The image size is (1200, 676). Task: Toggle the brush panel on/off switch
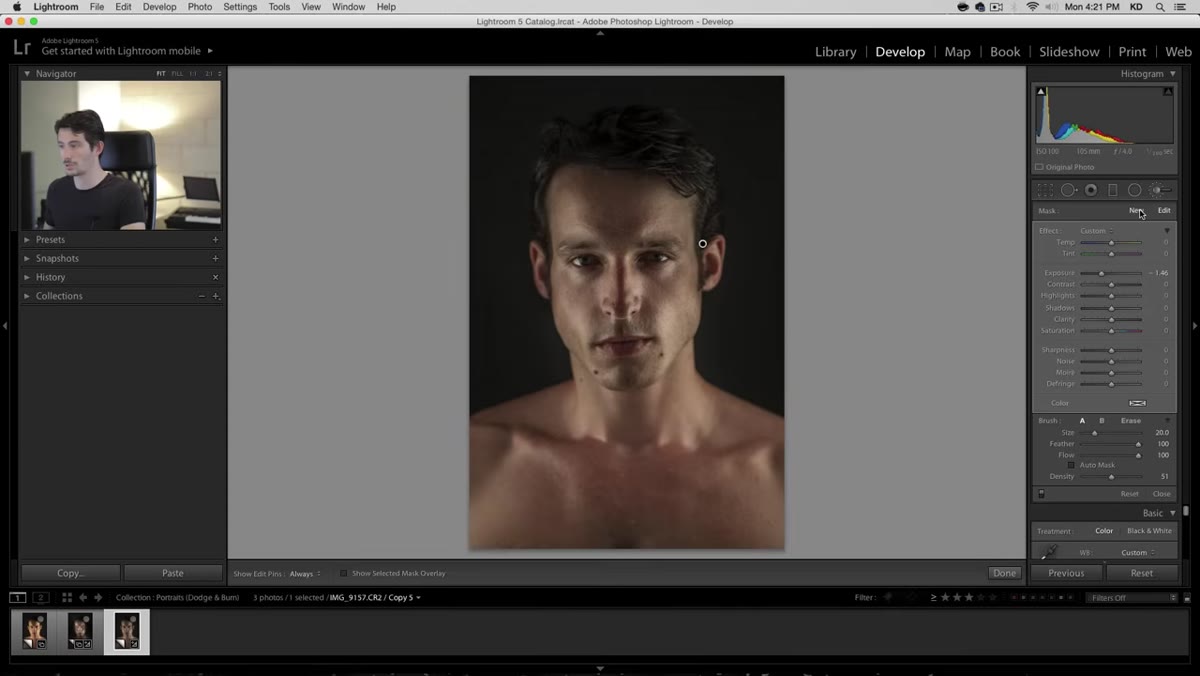[1041, 494]
